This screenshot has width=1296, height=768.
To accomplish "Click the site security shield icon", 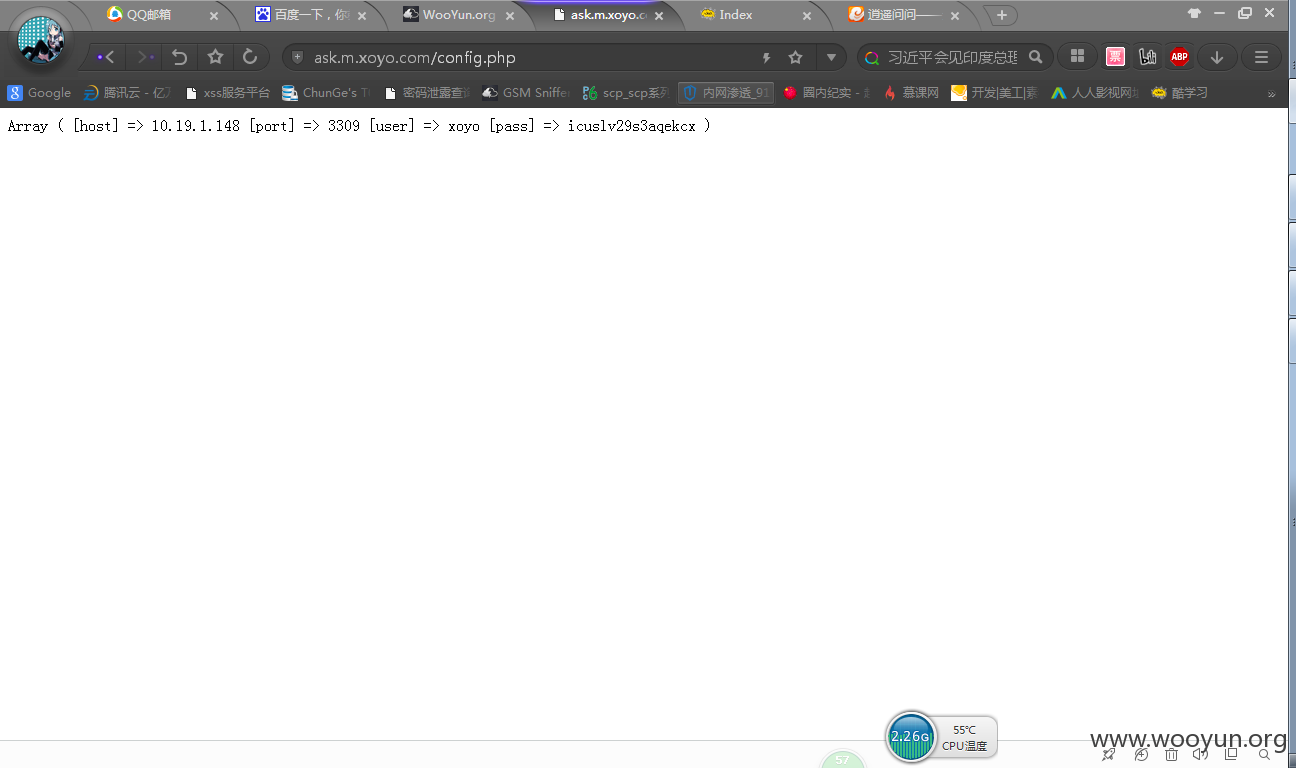I will click(297, 57).
